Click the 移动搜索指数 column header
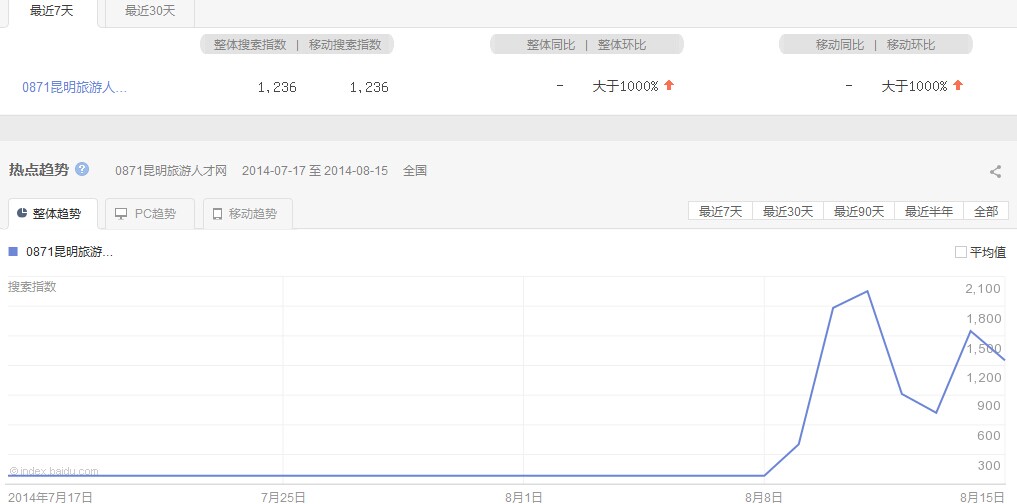 (x=345, y=45)
